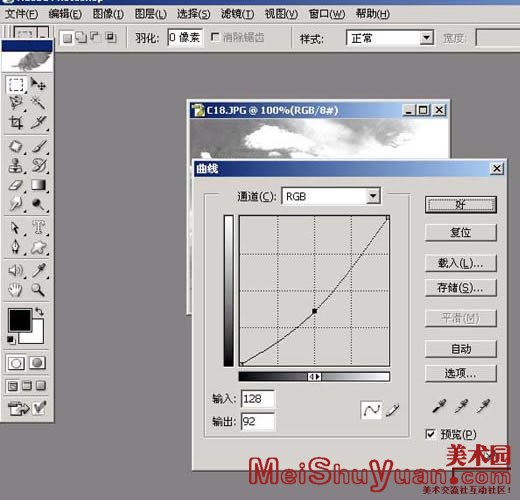
Task: Select the Path Selection arrow tool
Action: click(x=16, y=228)
